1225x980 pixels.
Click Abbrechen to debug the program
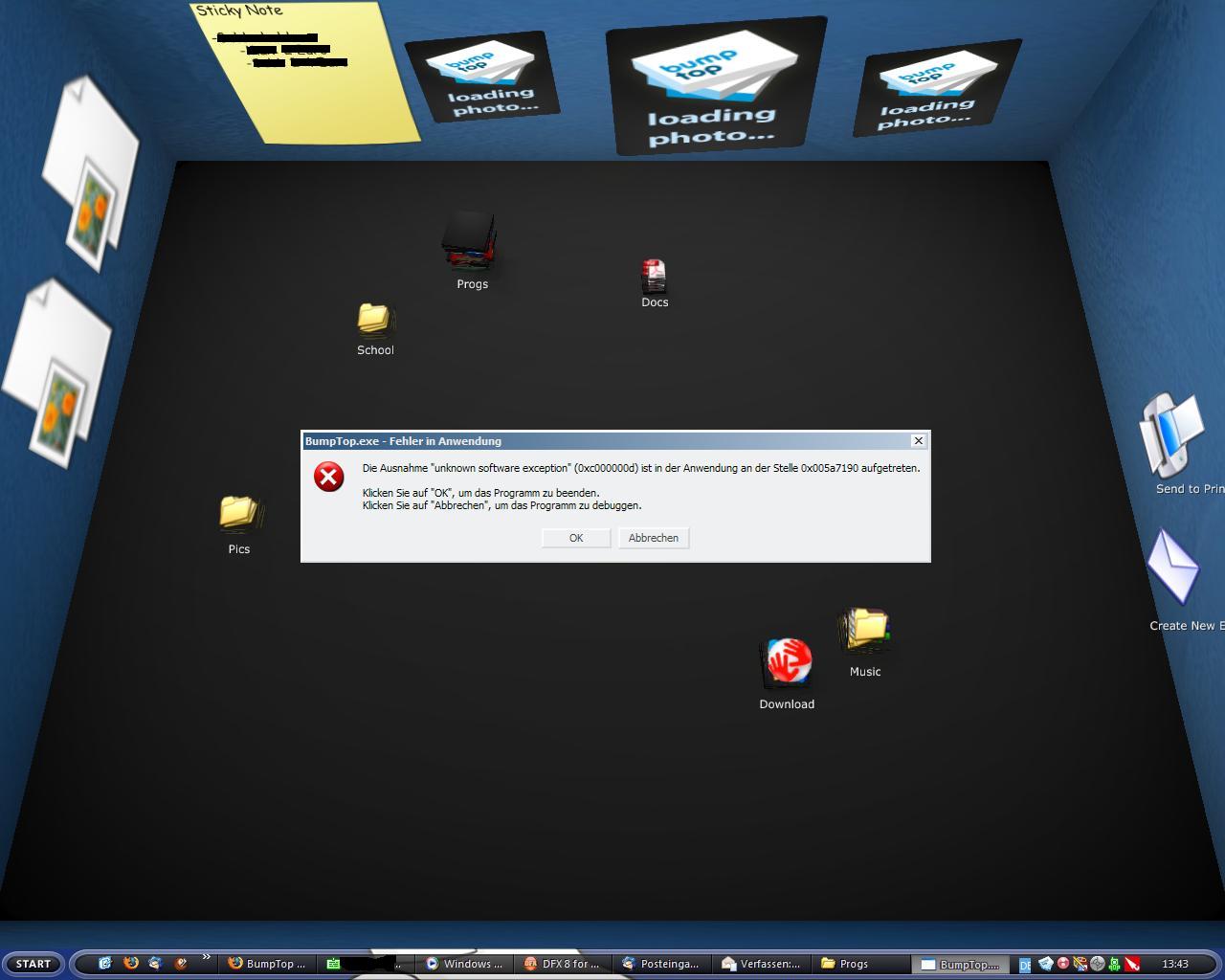pyautogui.click(x=654, y=538)
